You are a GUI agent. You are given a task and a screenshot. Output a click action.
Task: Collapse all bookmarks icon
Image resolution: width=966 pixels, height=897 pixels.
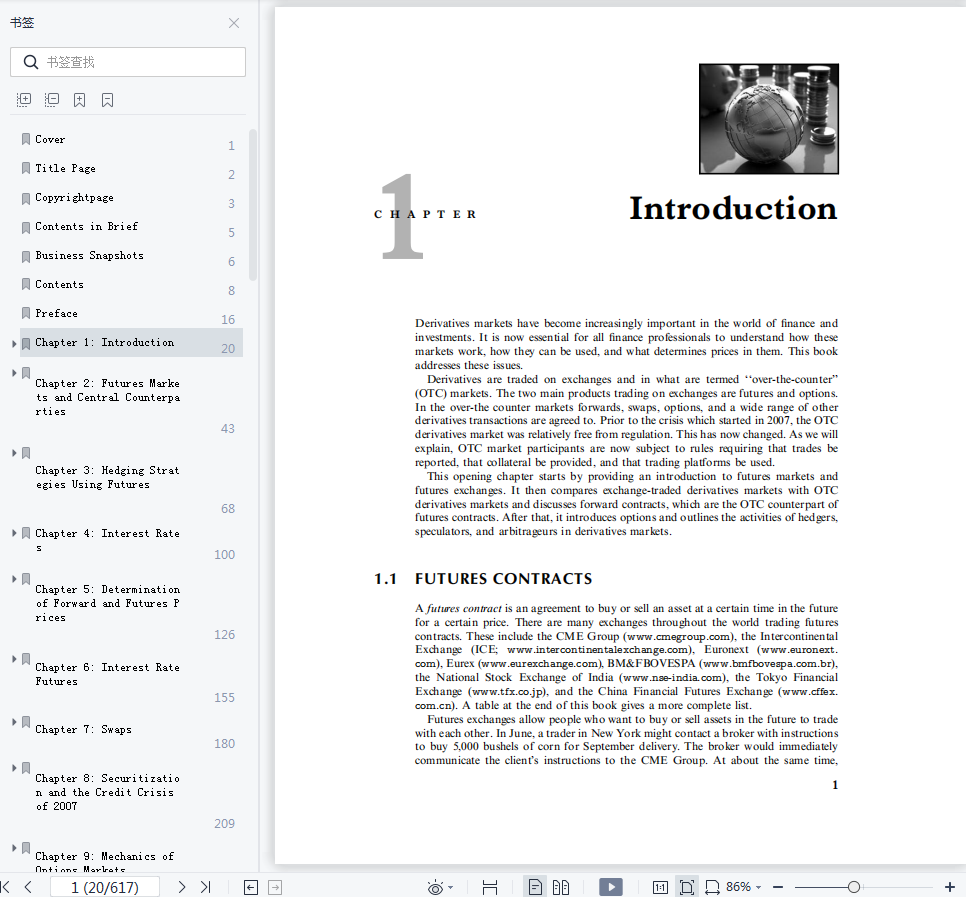tap(52, 100)
